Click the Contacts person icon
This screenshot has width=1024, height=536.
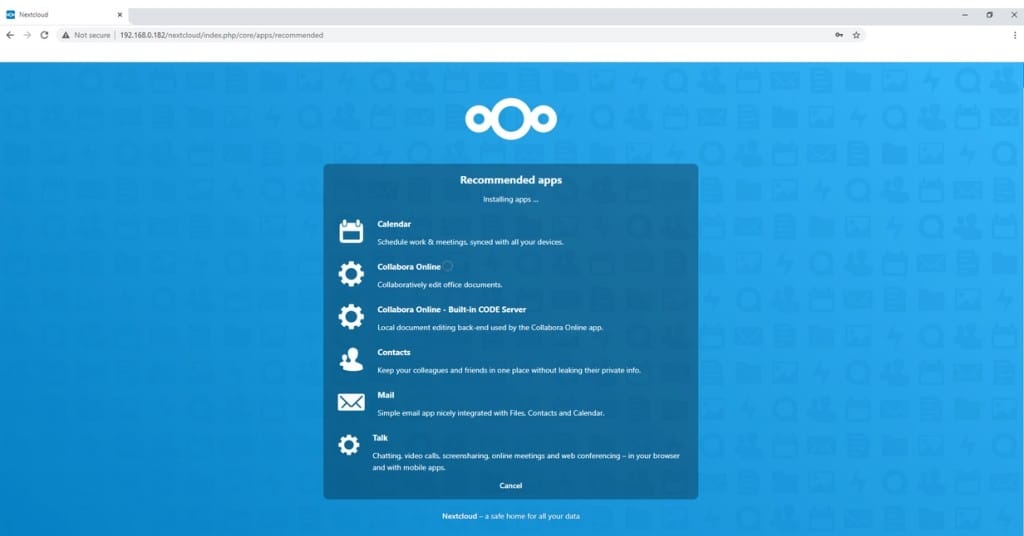pos(351,359)
